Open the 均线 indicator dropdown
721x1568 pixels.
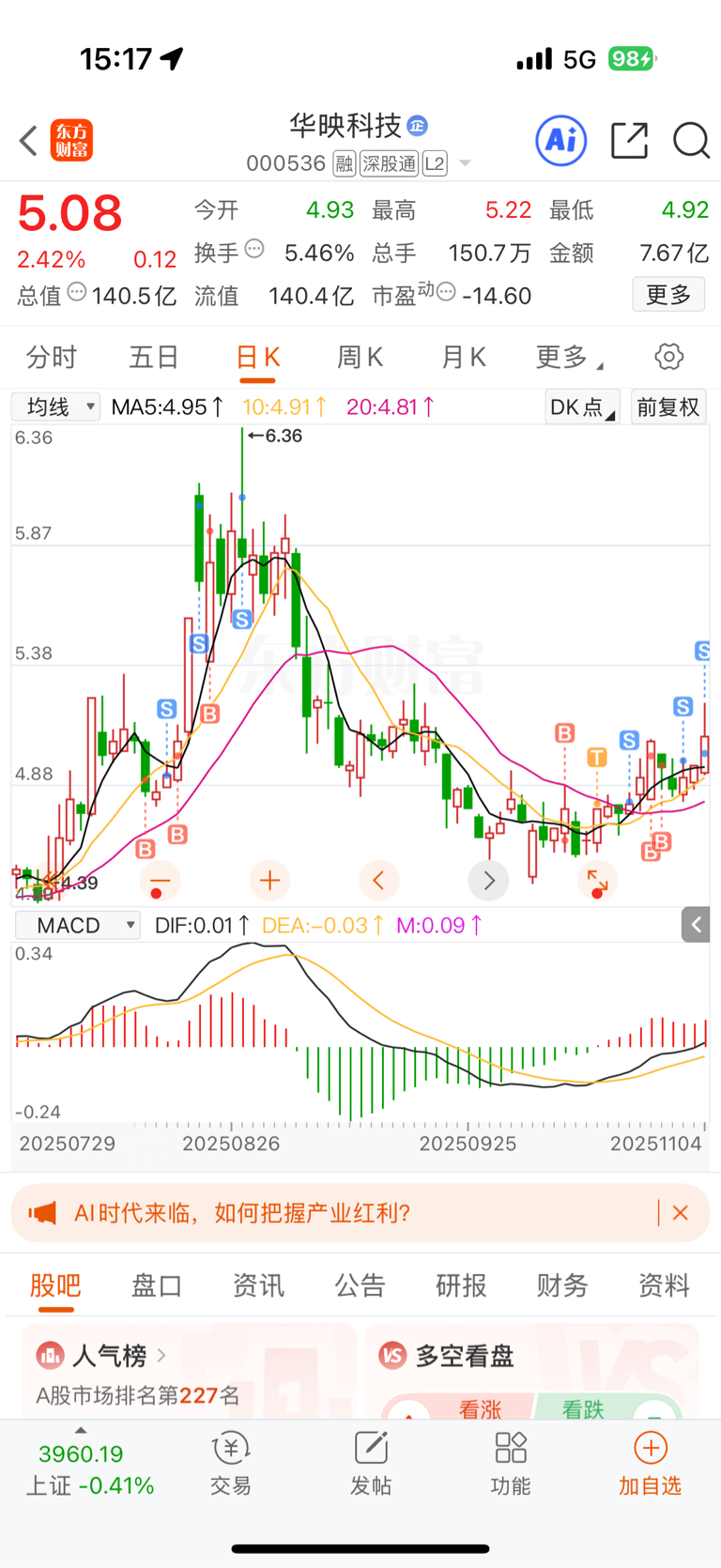(55, 407)
